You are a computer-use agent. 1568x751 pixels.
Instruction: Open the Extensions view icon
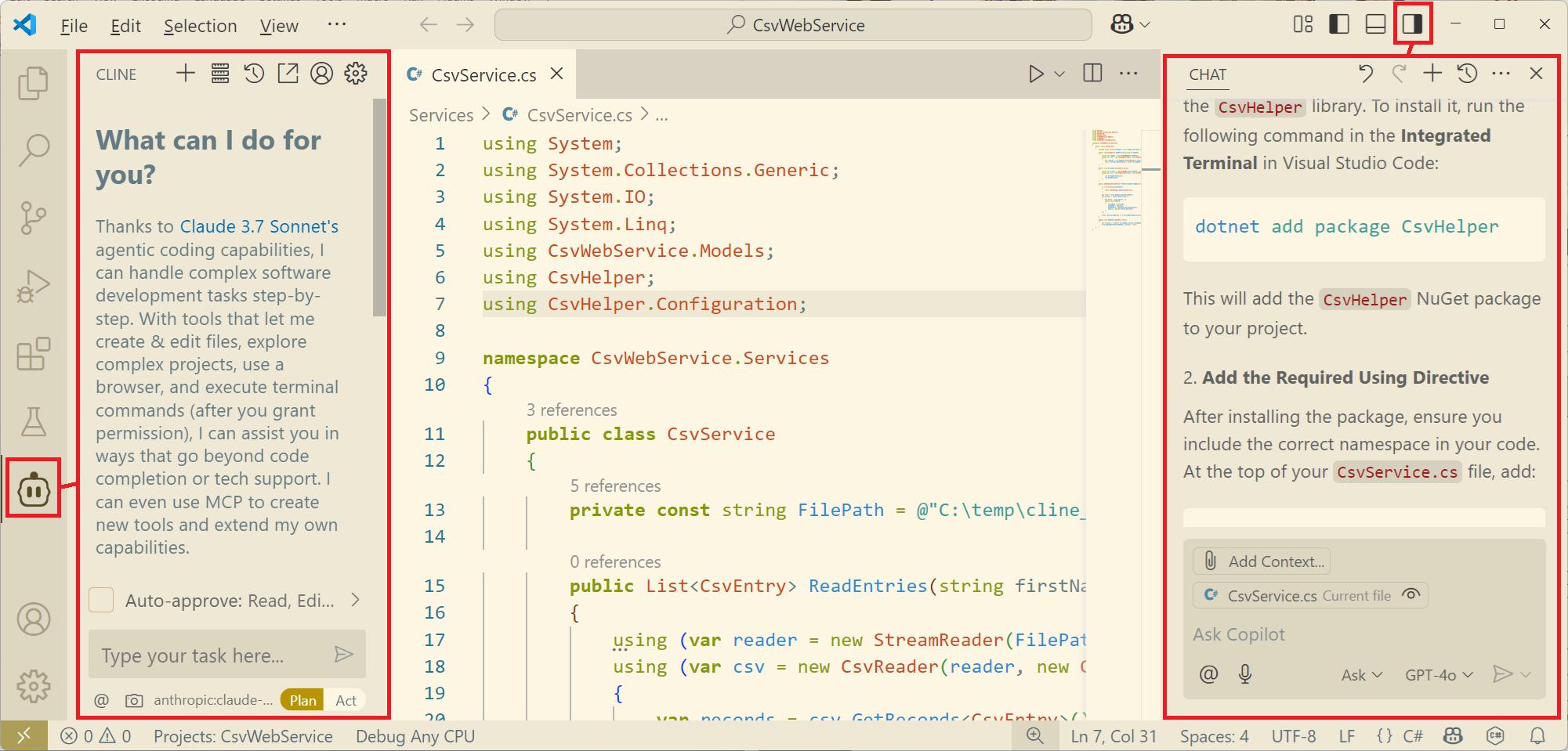point(34,355)
